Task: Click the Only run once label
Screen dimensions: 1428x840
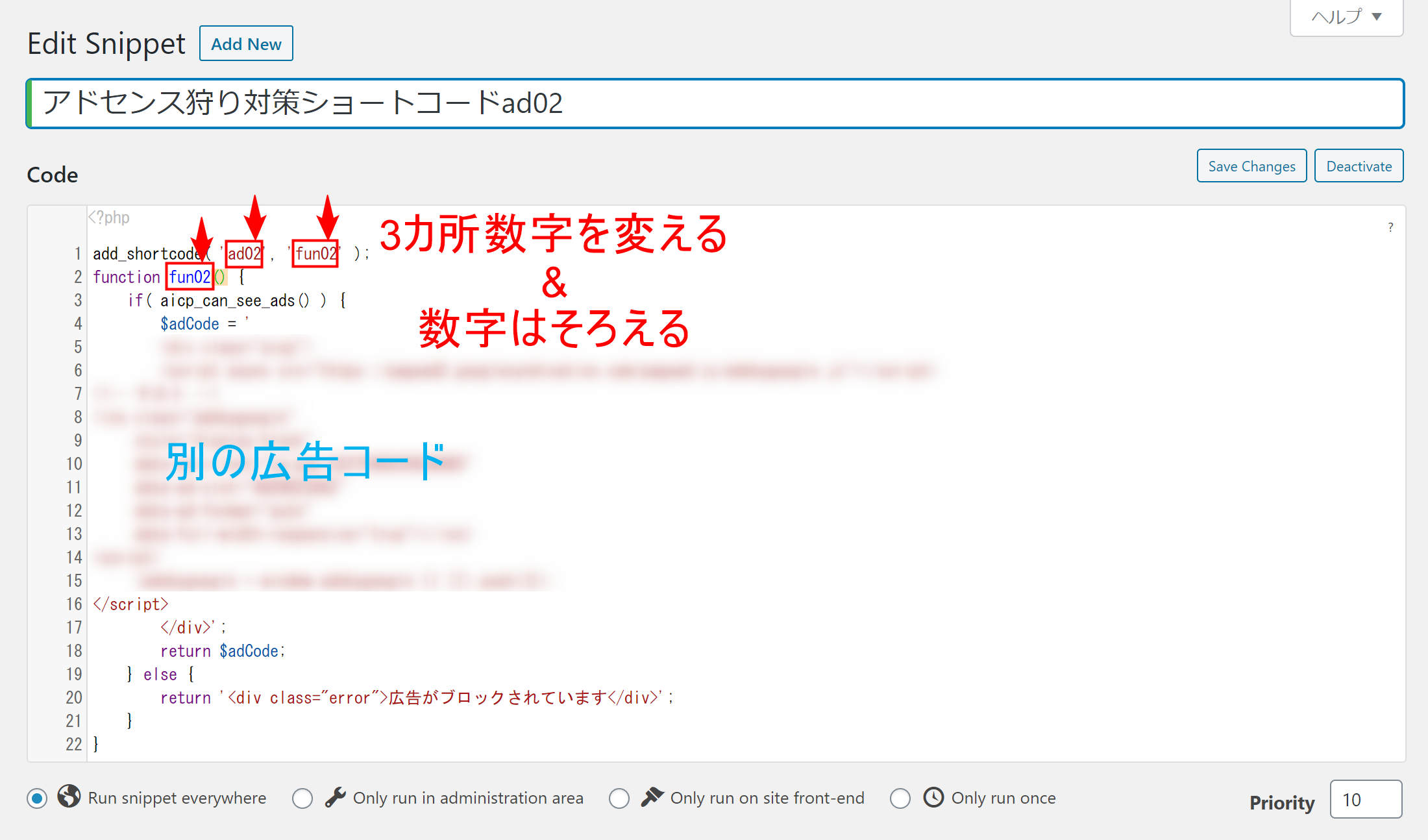Action: click(1003, 798)
